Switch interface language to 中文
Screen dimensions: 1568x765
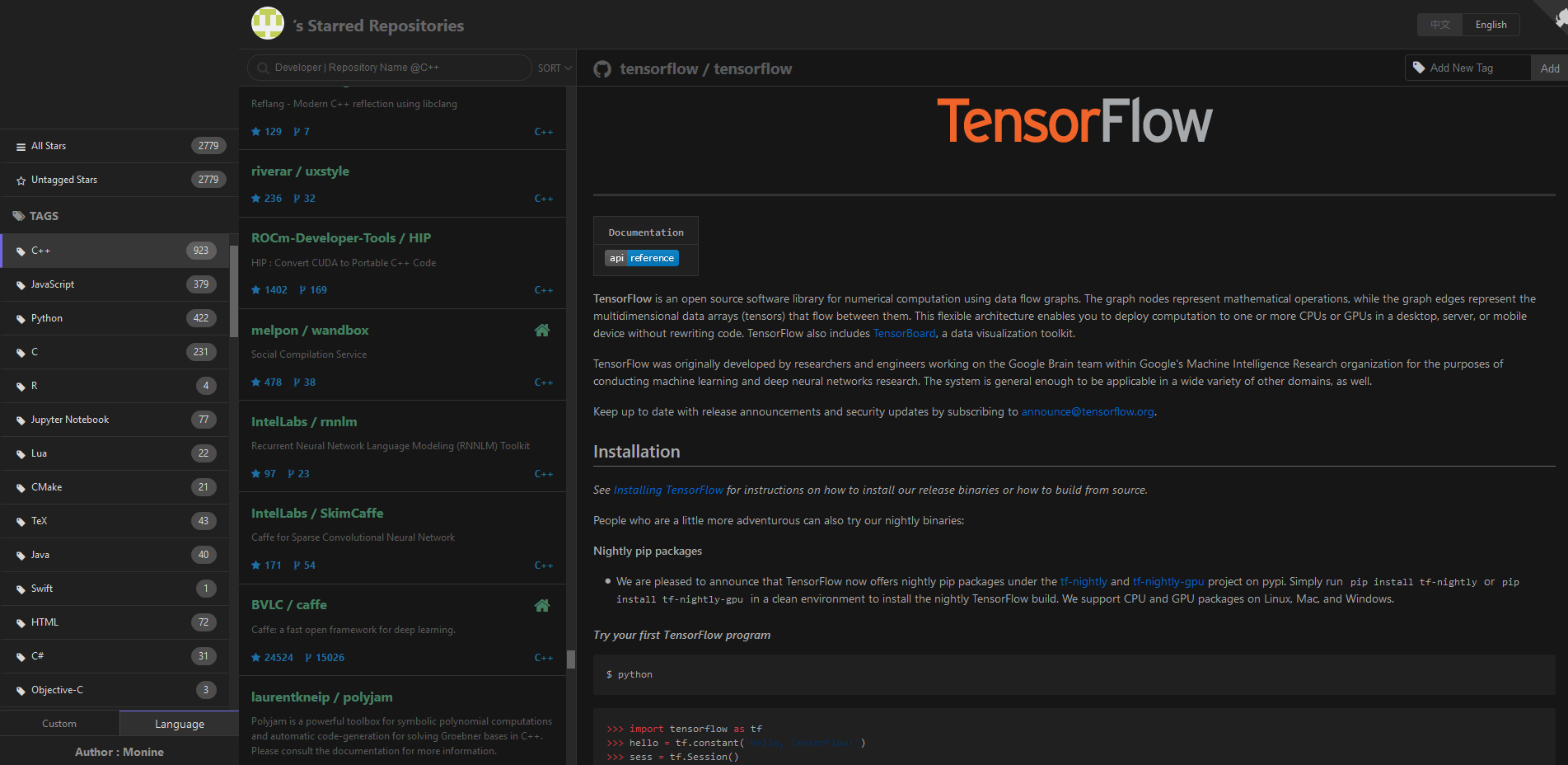[x=1439, y=25]
